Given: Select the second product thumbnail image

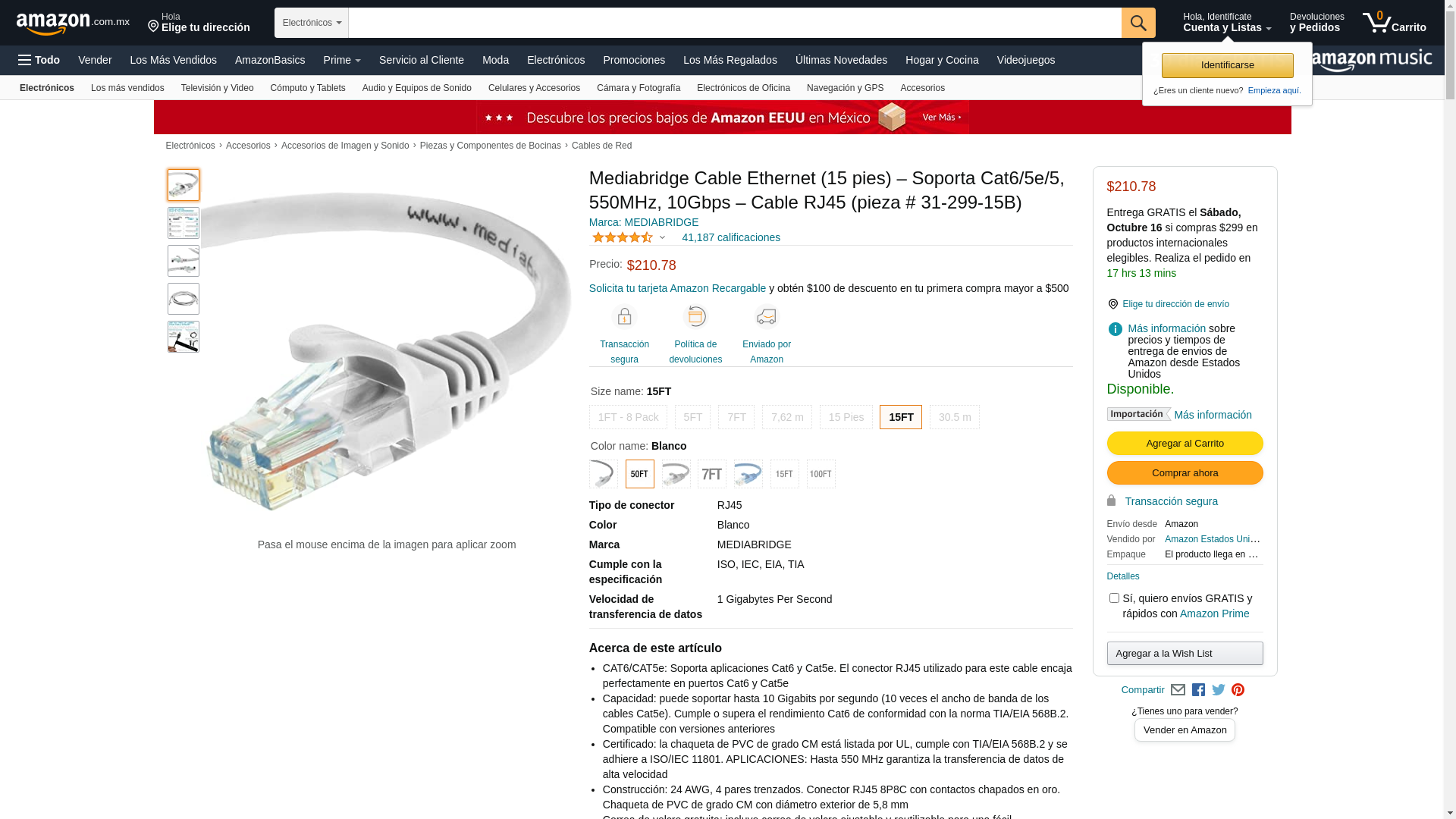Looking at the screenshot, I should point(184,223).
